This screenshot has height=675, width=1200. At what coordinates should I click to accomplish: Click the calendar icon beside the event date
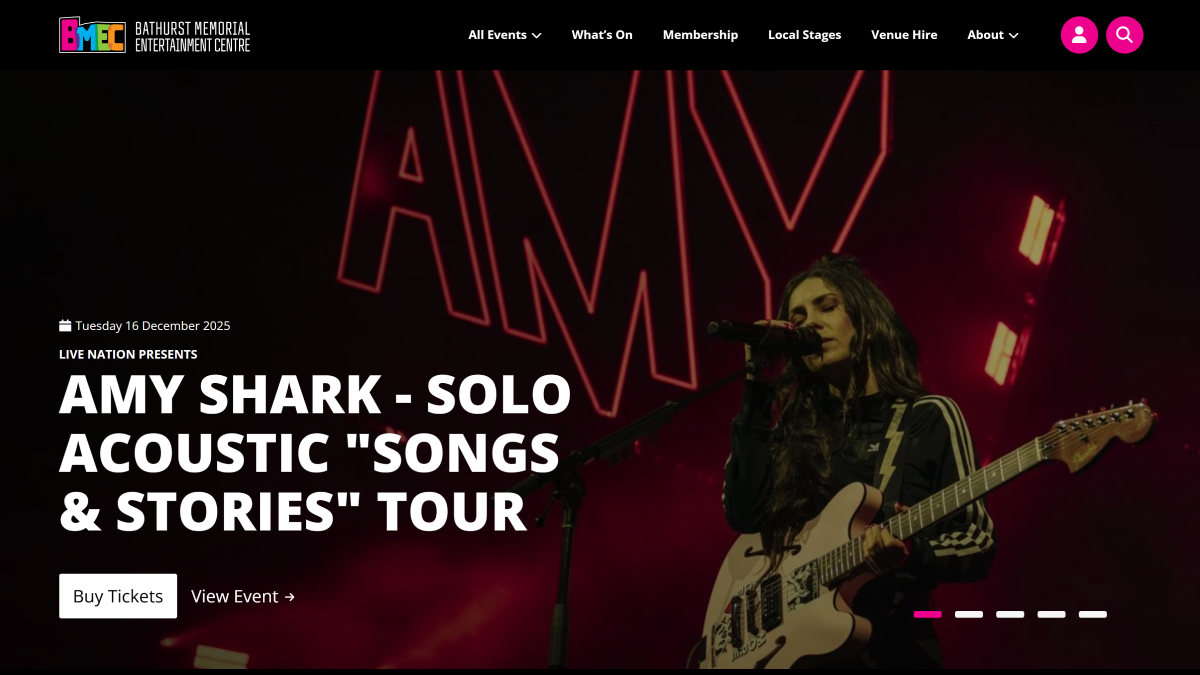(x=65, y=326)
